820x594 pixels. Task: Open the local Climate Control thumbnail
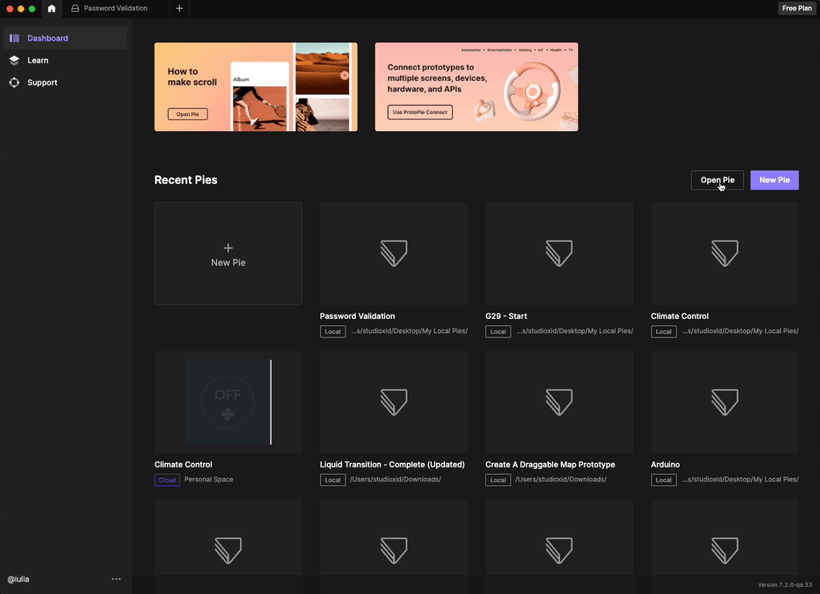coord(725,254)
